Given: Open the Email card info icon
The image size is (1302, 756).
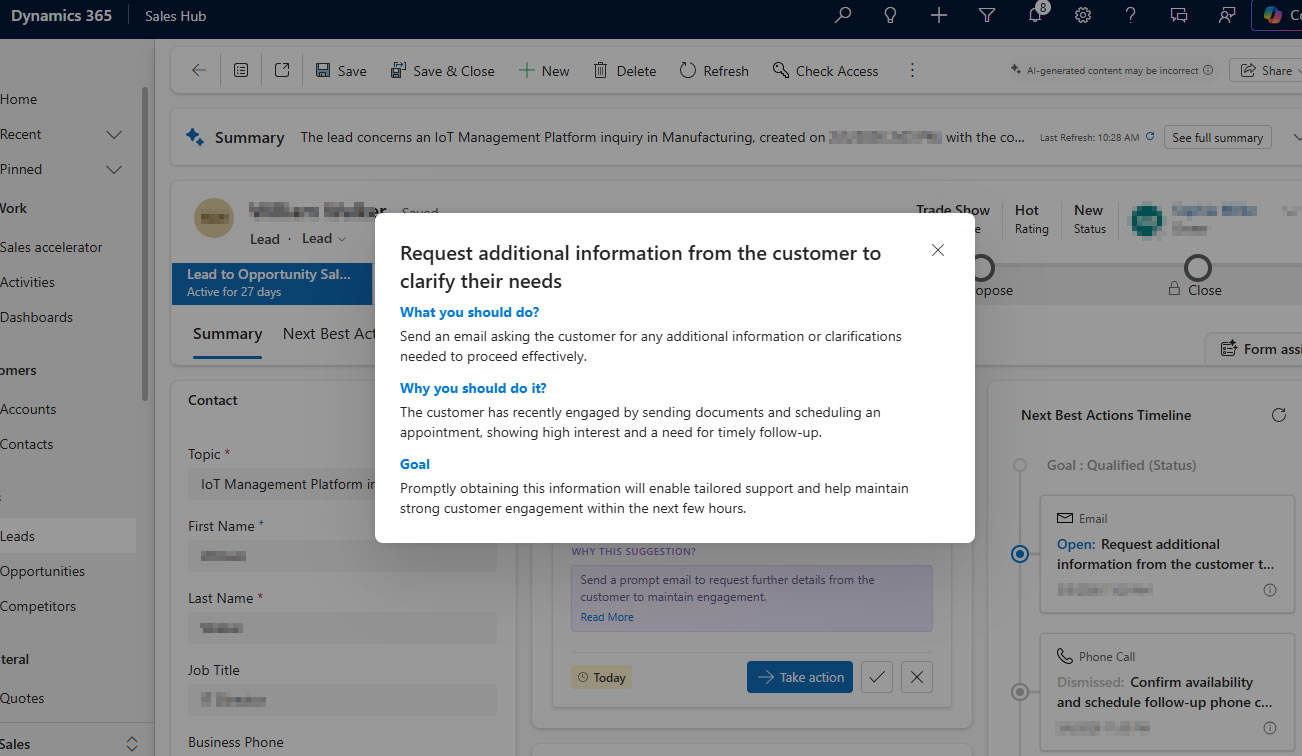Looking at the screenshot, I should click(1270, 590).
